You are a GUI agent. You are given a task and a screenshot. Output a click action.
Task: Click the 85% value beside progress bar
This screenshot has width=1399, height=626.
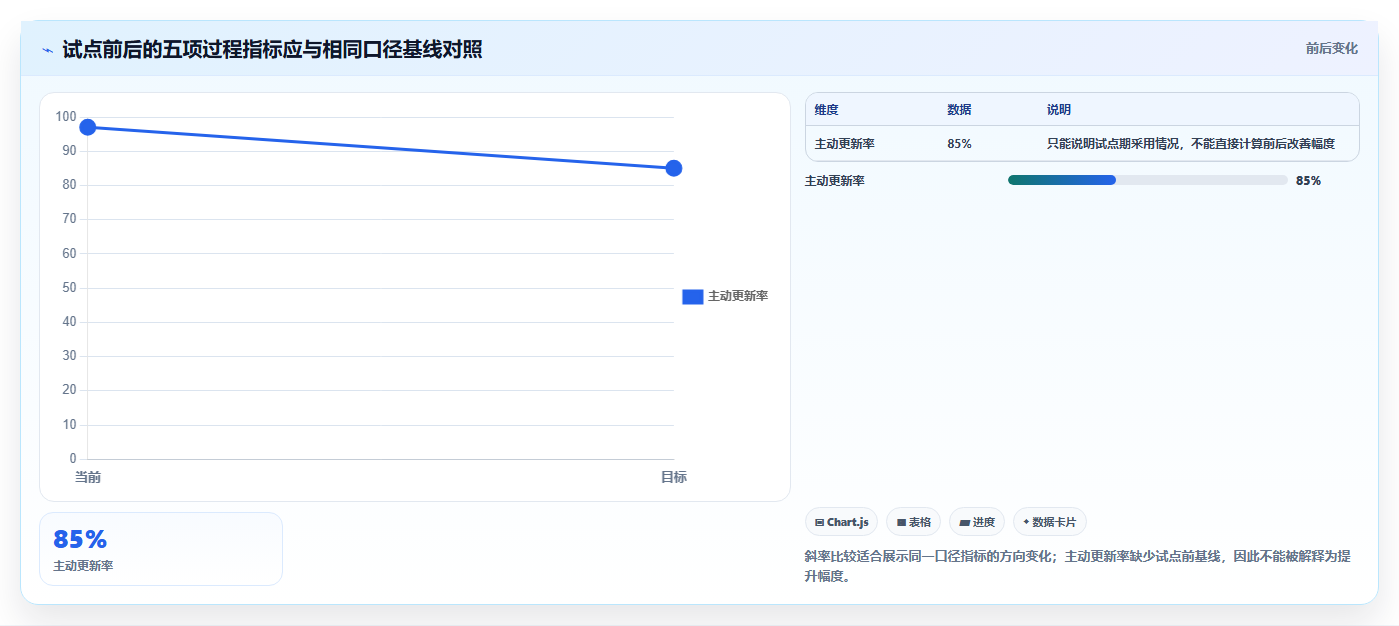(1308, 181)
